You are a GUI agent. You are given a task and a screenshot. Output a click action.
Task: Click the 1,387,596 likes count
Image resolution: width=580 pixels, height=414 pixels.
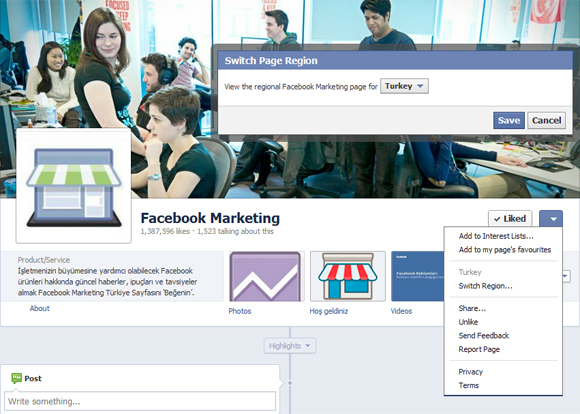point(165,232)
